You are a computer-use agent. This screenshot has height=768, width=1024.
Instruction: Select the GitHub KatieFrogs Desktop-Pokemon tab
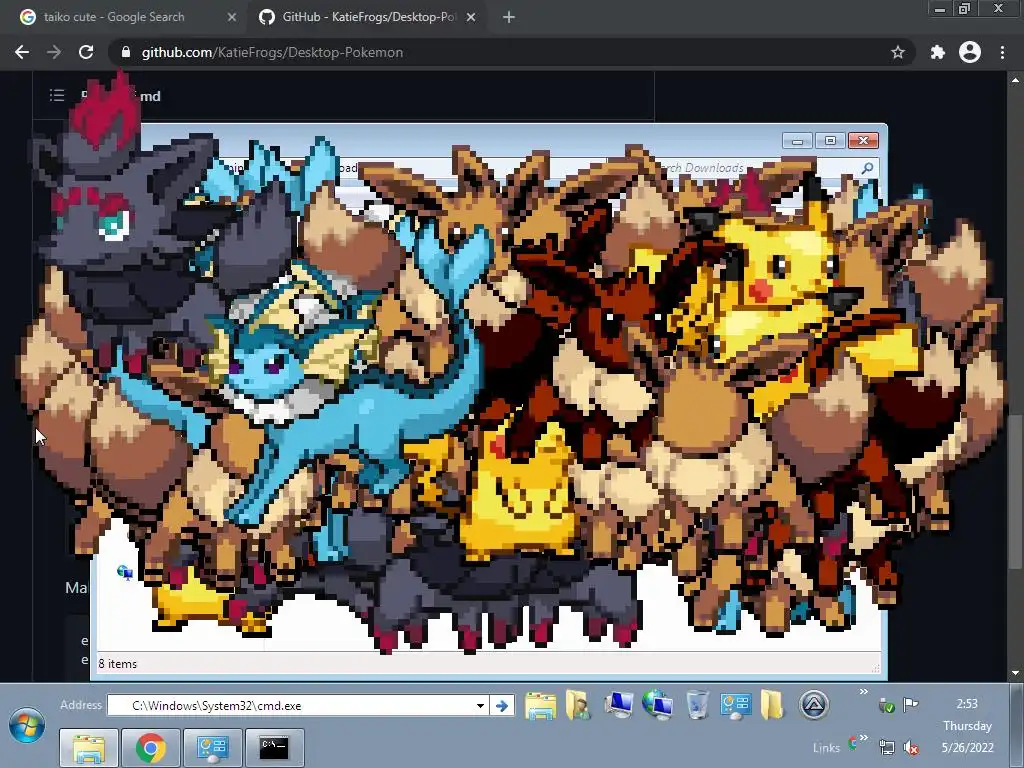point(368,17)
